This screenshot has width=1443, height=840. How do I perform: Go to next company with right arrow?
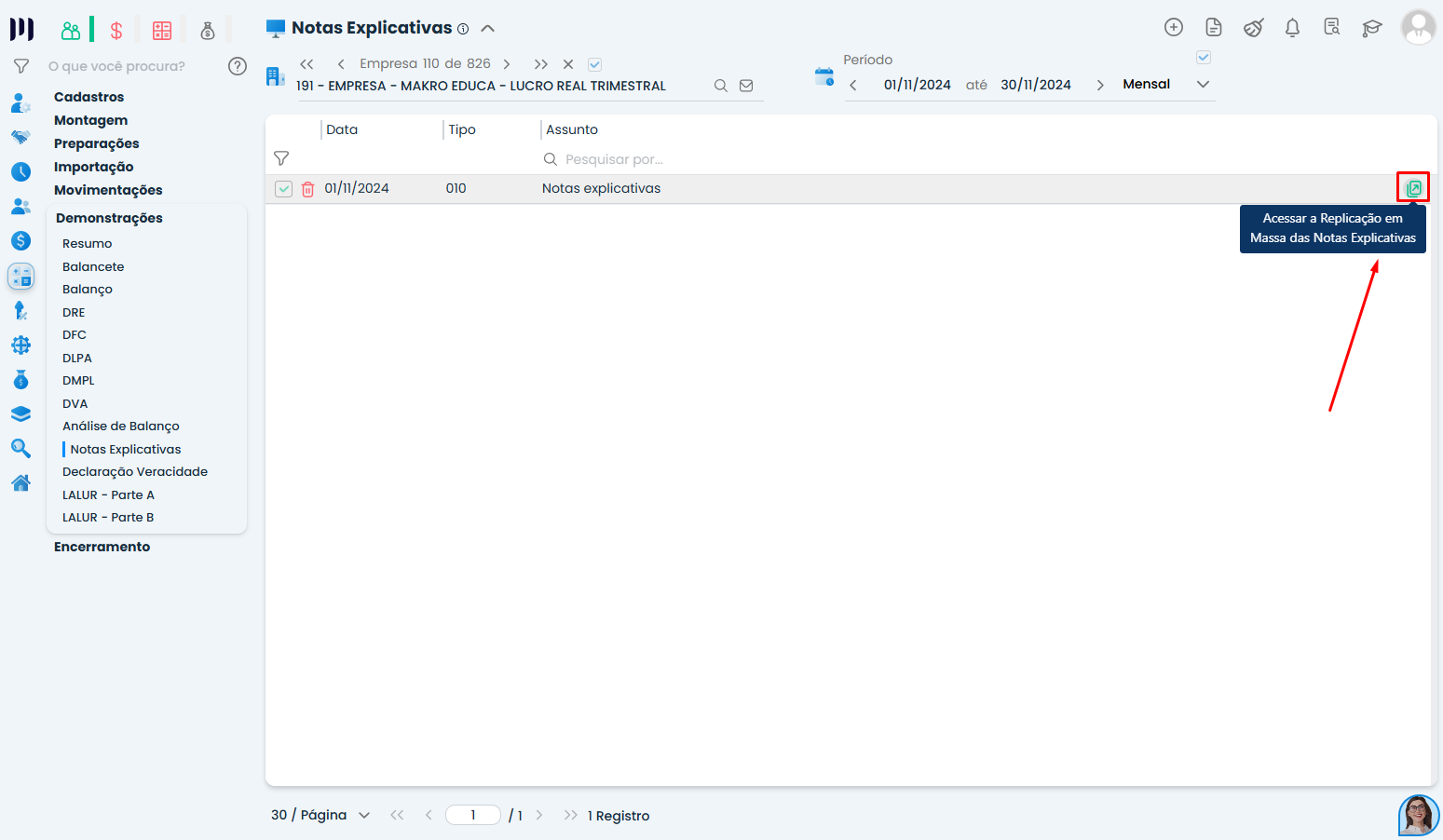click(507, 64)
